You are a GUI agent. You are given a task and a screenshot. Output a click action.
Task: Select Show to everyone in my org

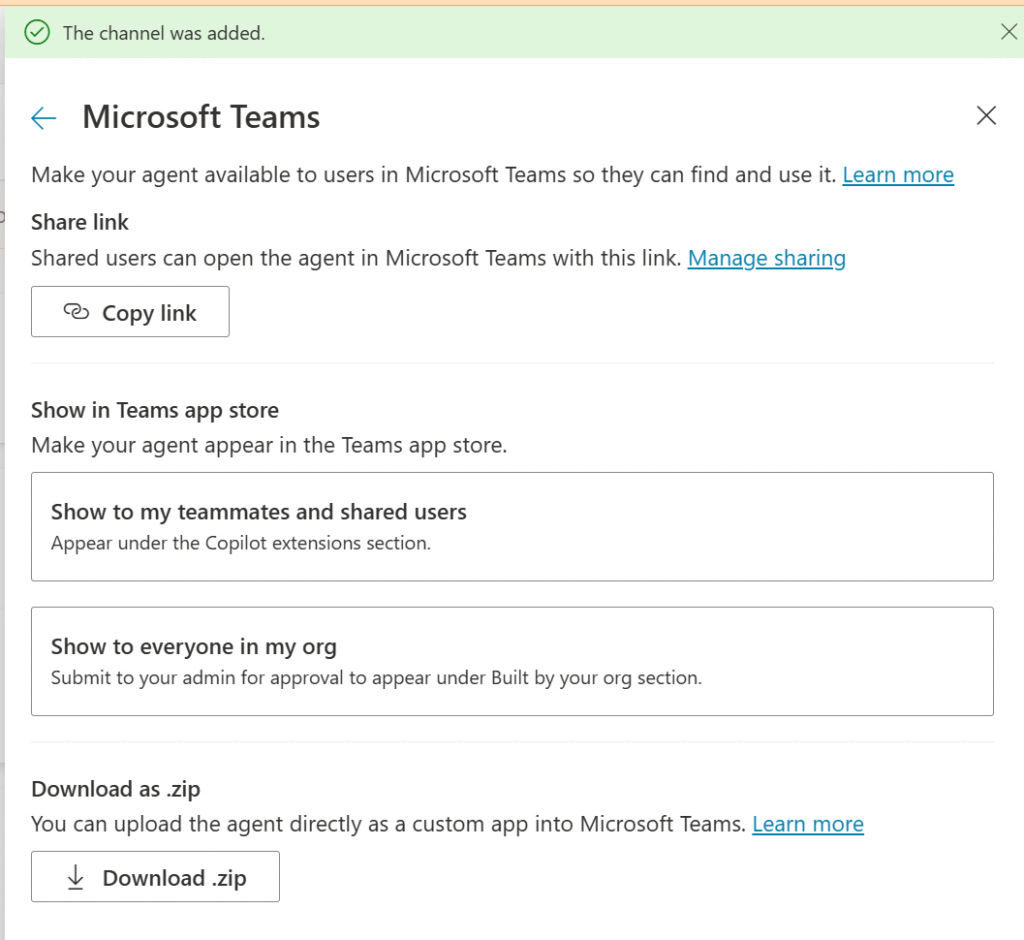coord(513,661)
